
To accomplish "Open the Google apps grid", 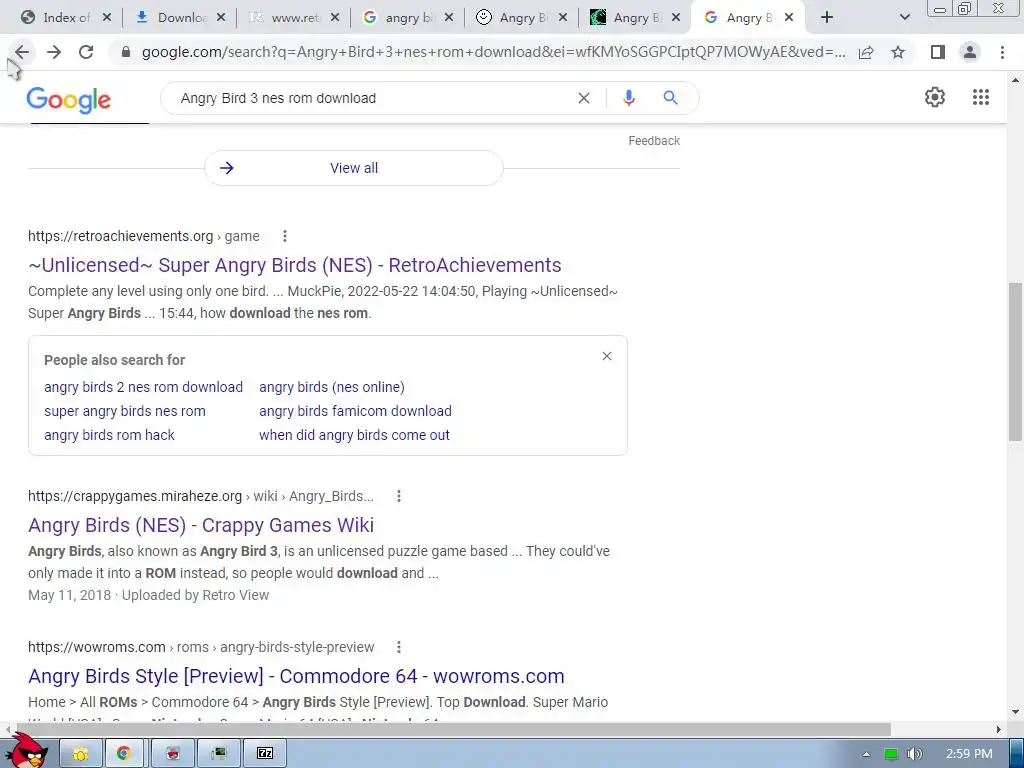I will pyautogui.click(x=980, y=97).
